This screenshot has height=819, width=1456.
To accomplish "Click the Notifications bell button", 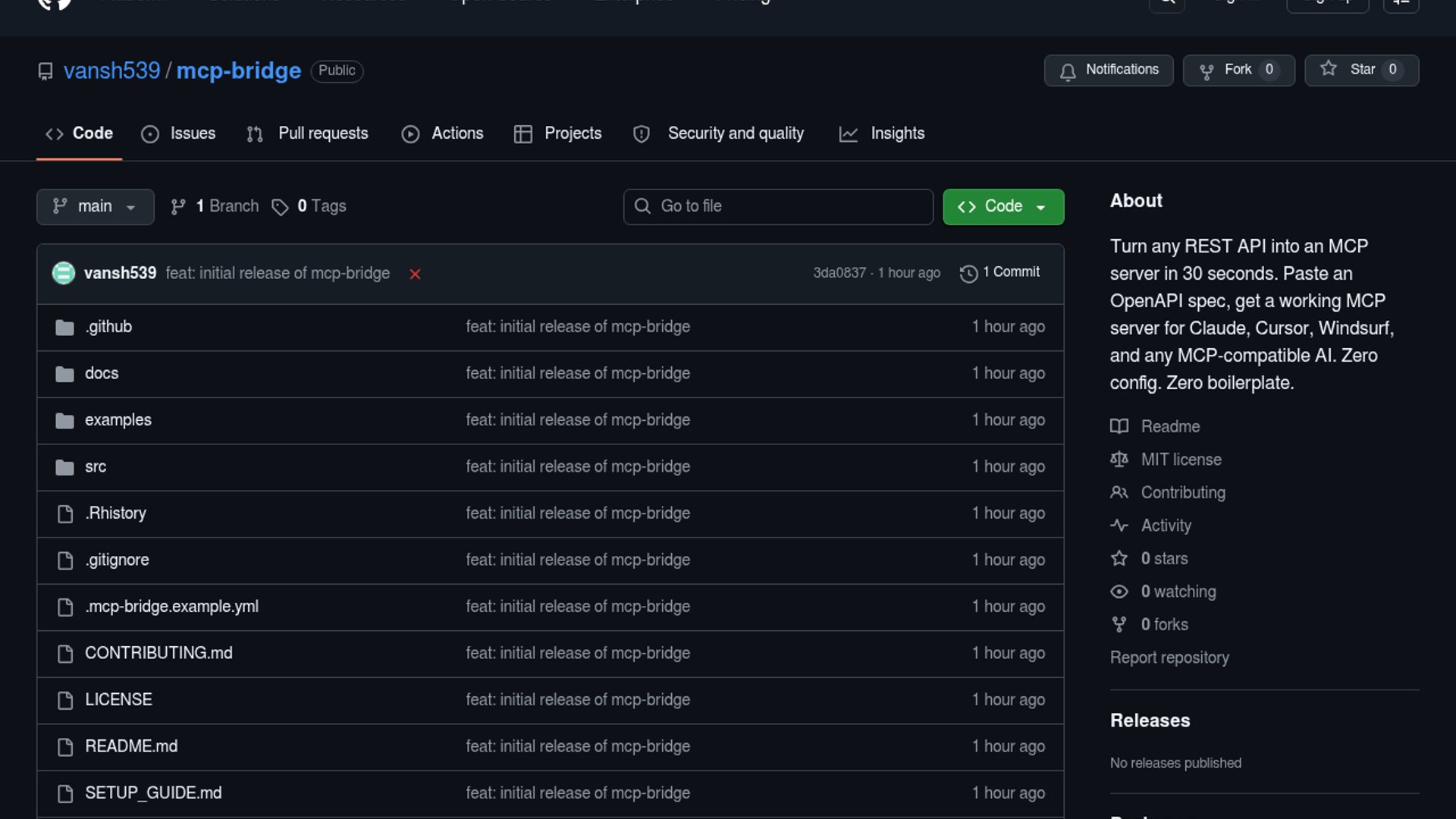I will click(1108, 70).
